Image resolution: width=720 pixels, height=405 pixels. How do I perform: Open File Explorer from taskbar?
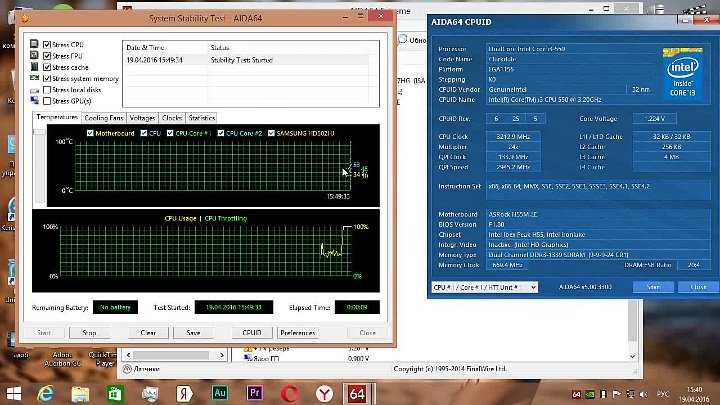pos(80,394)
